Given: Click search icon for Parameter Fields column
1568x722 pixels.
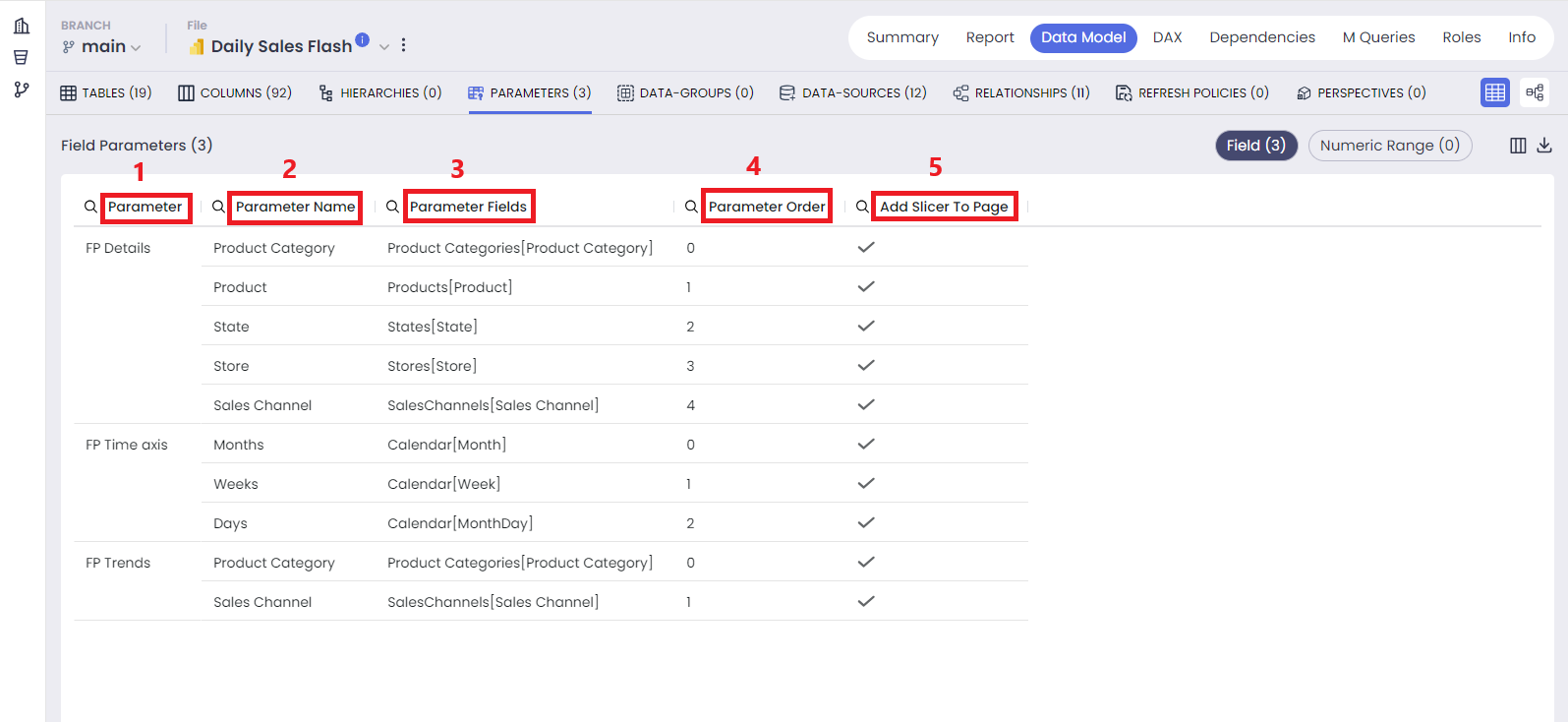Looking at the screenshot, I should [392, 207].
